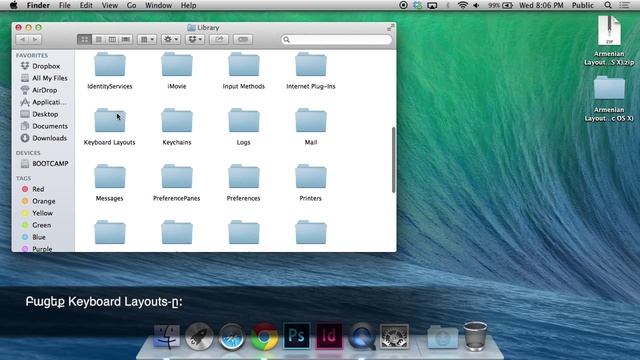Open Spotlight search in menu bar
This screenshot has height=360, width=640.
608,5
